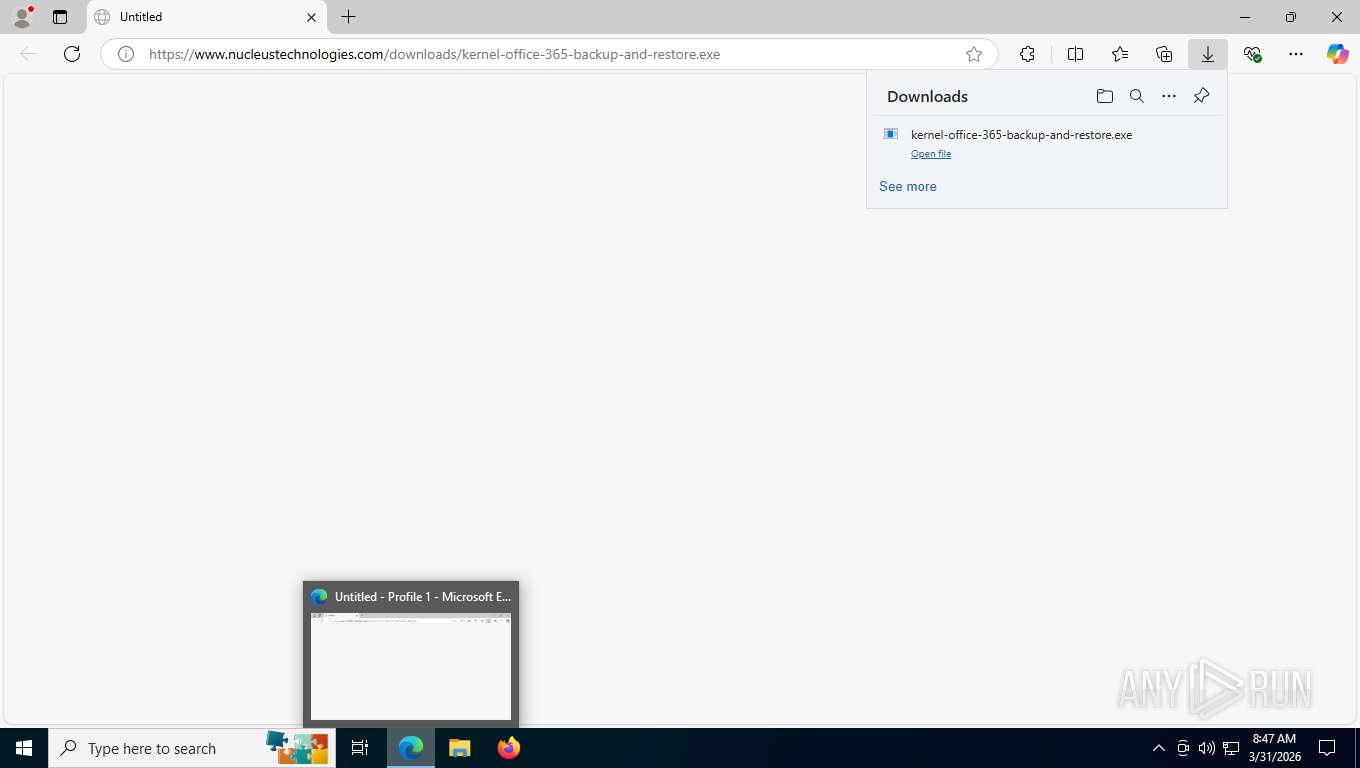Click the downloaded exe file icon
The image size is (1360, 768).
pos(891,134)
